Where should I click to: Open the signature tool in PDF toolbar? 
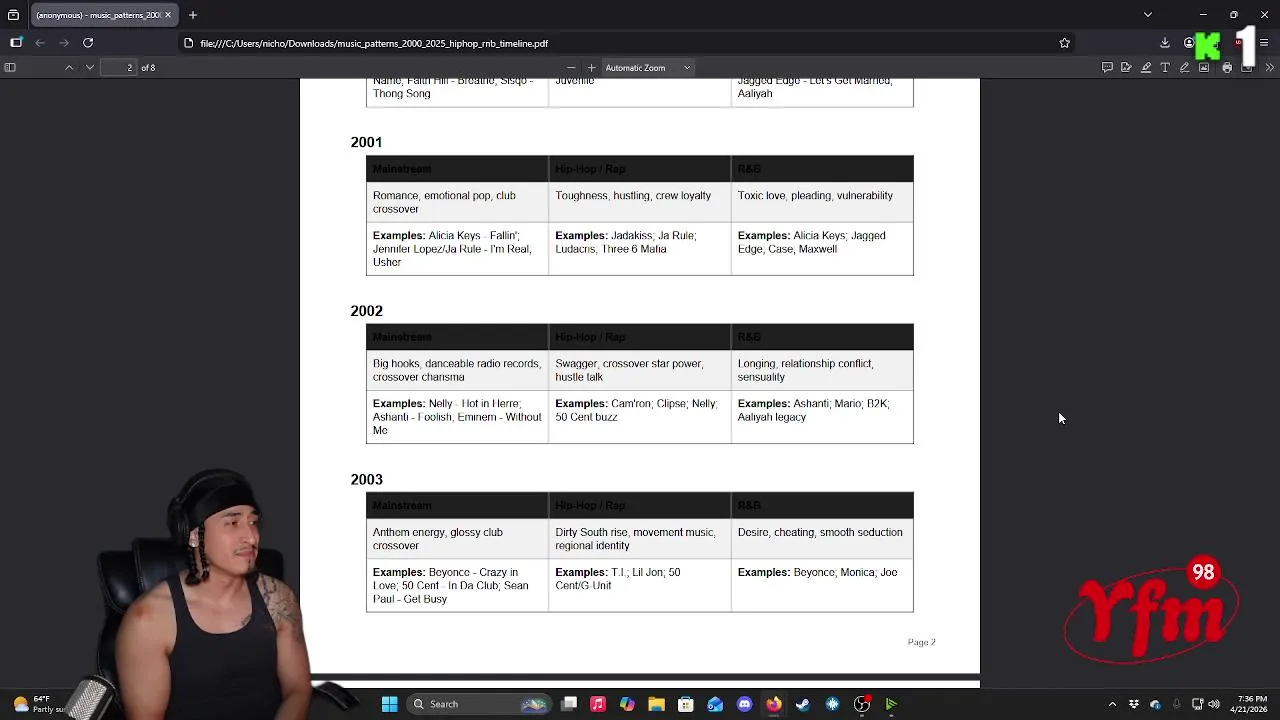(1126, 68)
